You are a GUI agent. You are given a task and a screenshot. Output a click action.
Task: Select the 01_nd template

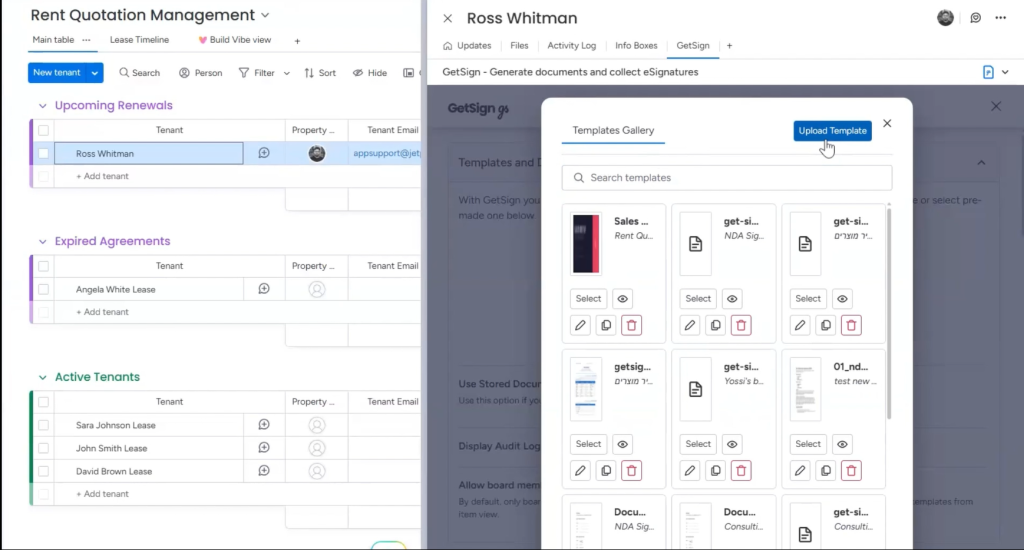808,444
